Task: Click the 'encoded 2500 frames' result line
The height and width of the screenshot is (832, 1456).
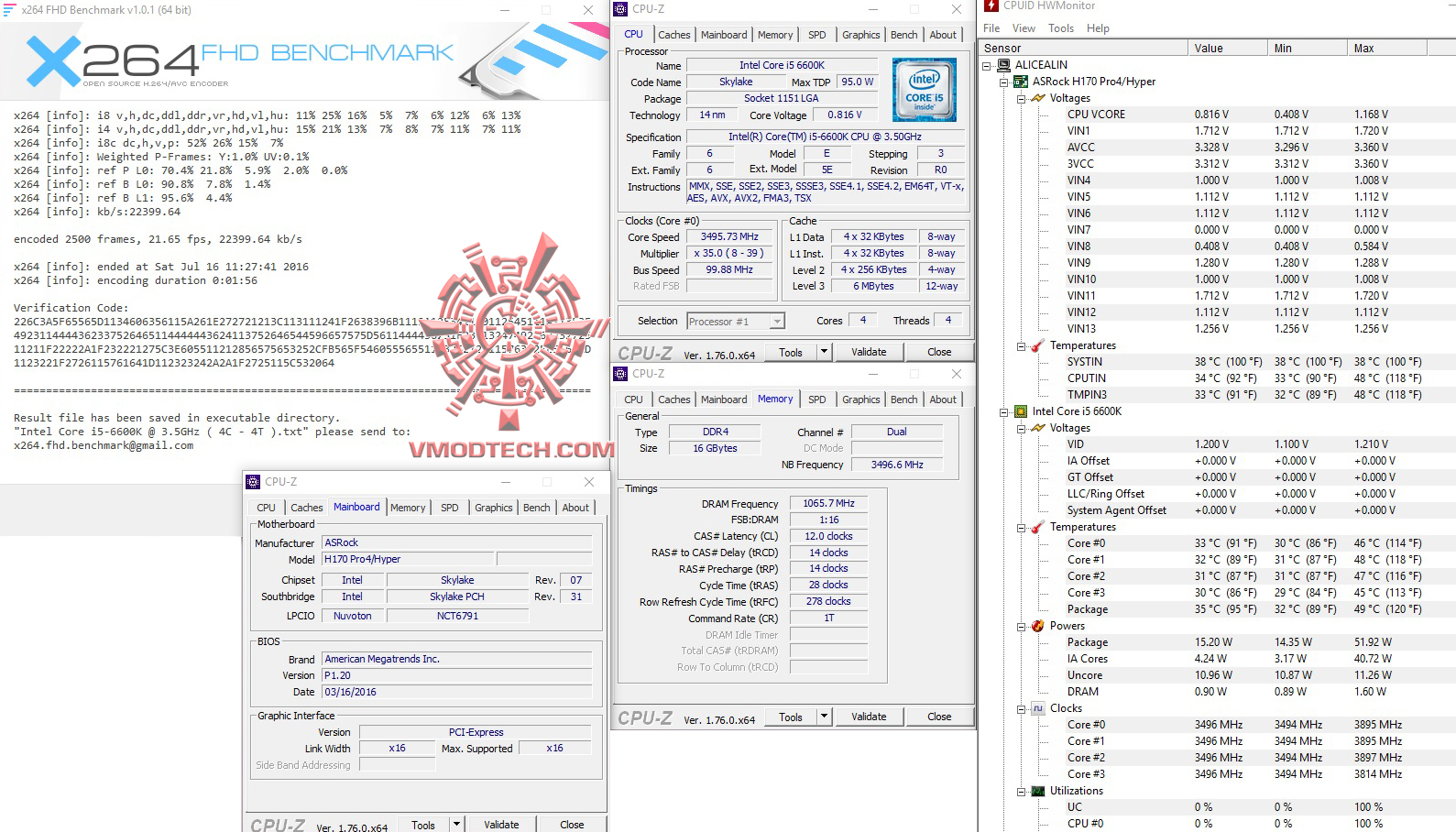Action: 158,240
